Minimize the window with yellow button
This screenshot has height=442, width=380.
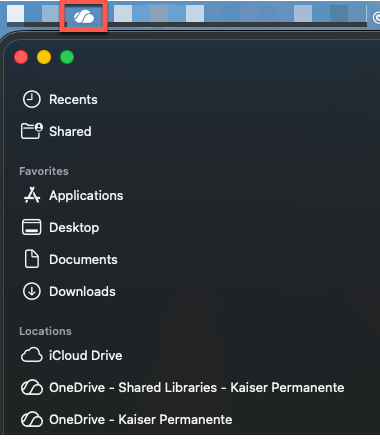point(44,57)
